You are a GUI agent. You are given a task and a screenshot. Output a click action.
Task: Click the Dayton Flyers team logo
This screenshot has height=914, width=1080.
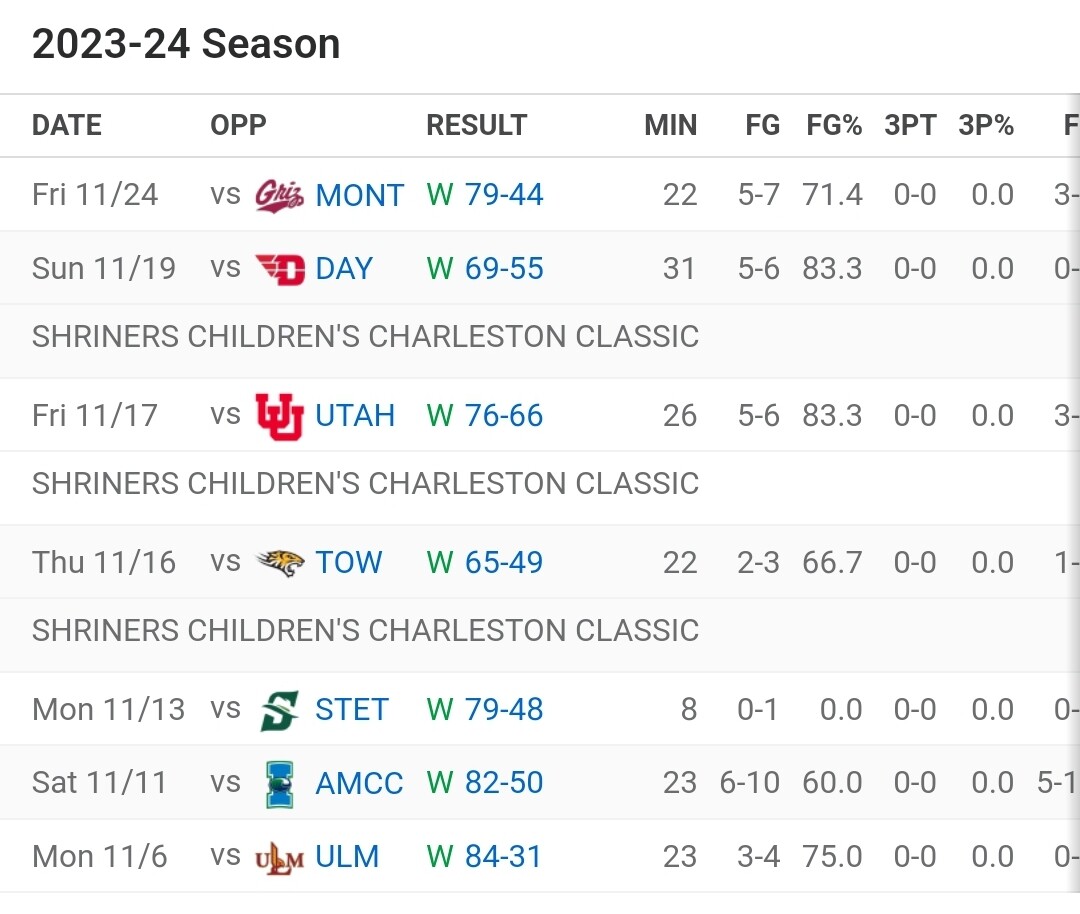click(279, 268)
